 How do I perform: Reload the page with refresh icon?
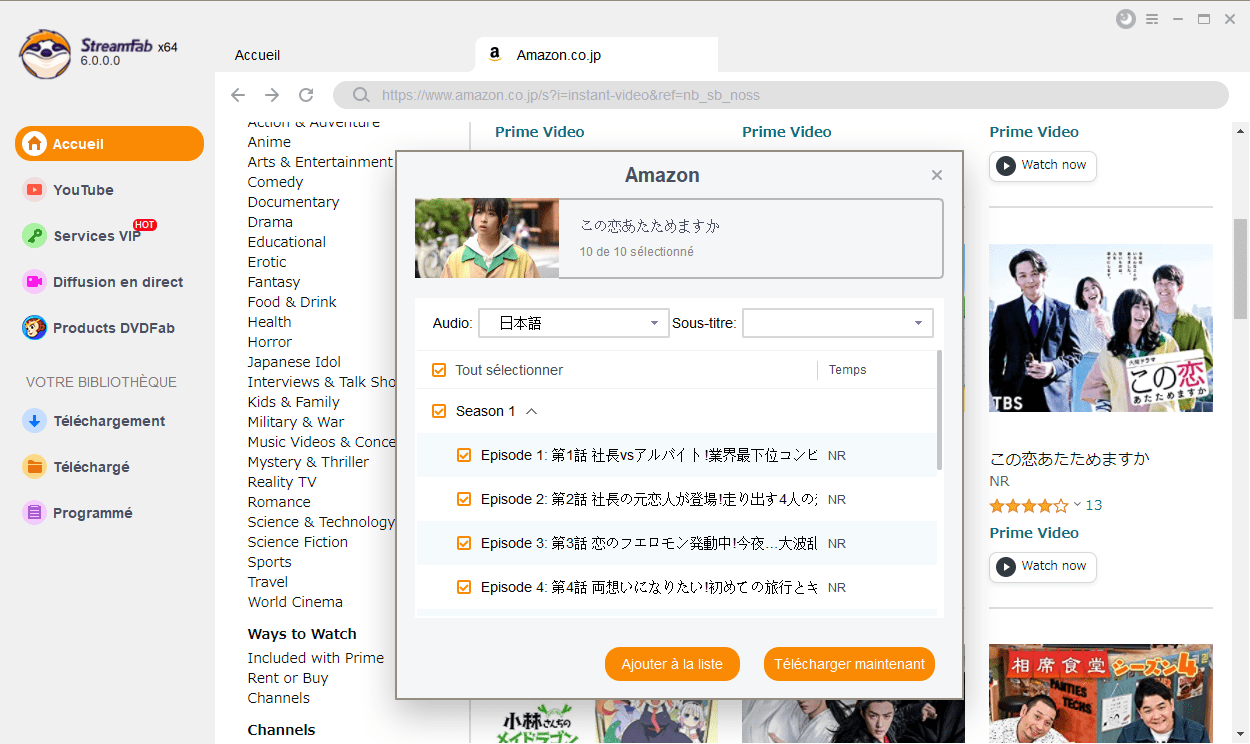pos(306,95)
